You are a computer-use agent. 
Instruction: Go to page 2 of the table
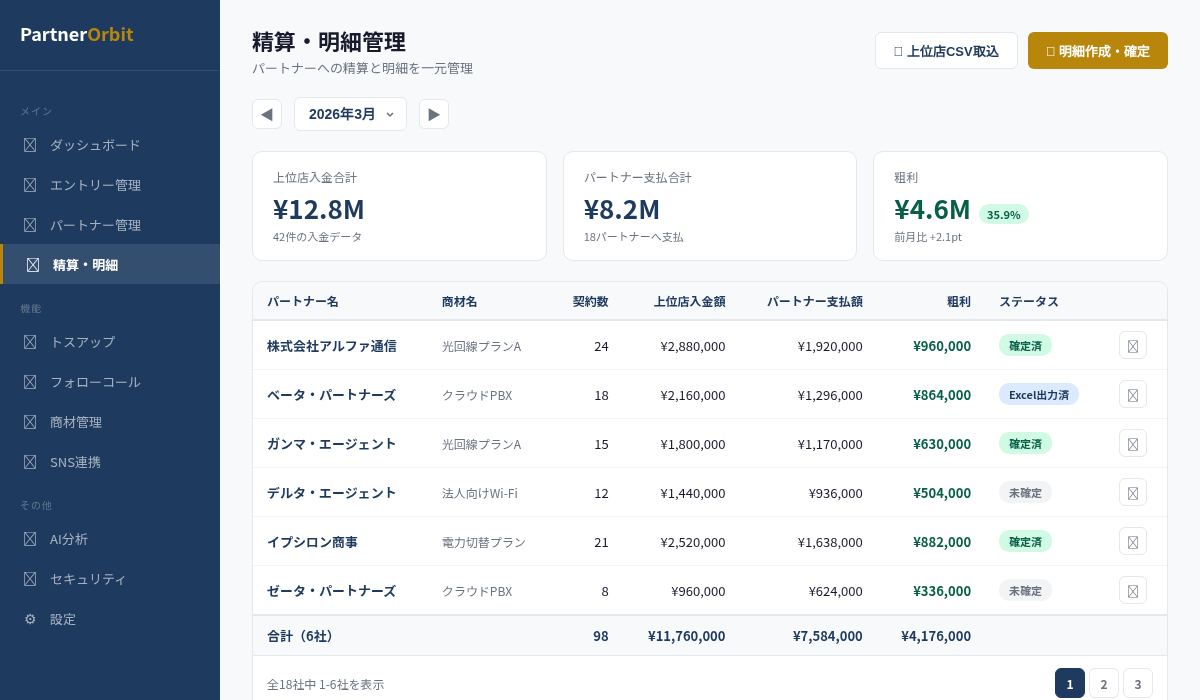click(x=1104, y=684)
